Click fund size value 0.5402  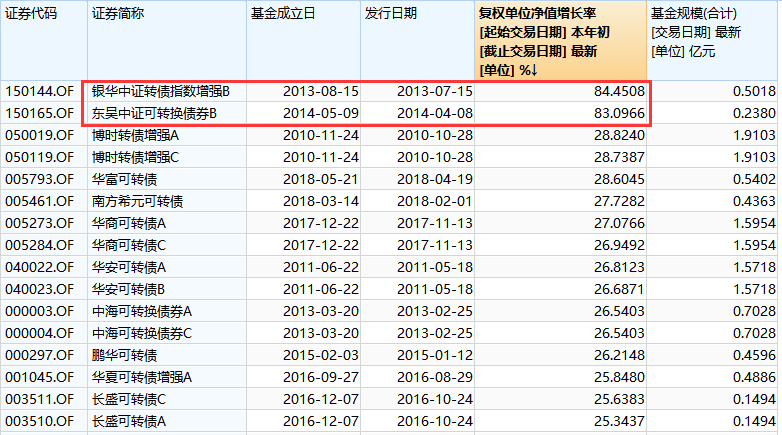coord(754,179)
